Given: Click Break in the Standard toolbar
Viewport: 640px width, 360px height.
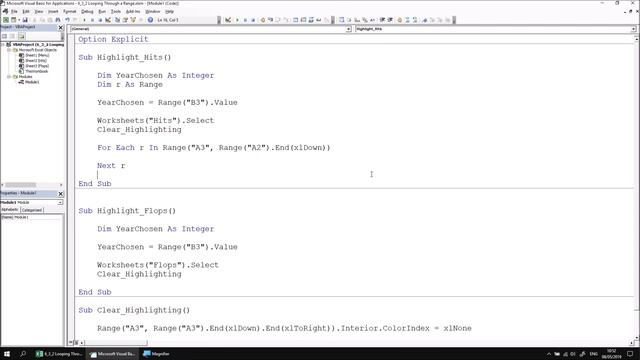Looking at the screenshot, I should 92,20.
